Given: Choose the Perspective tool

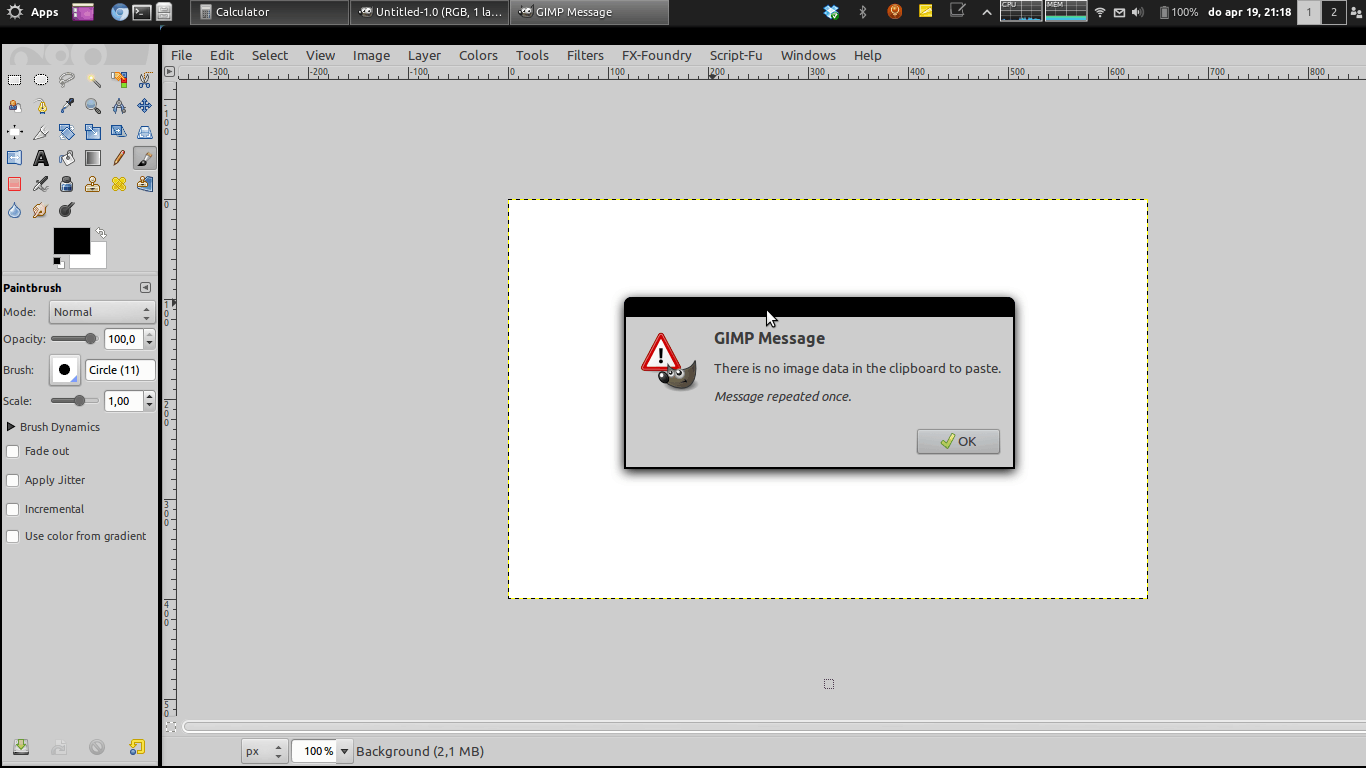Looking at the screenshot, I should pos(145,132).
